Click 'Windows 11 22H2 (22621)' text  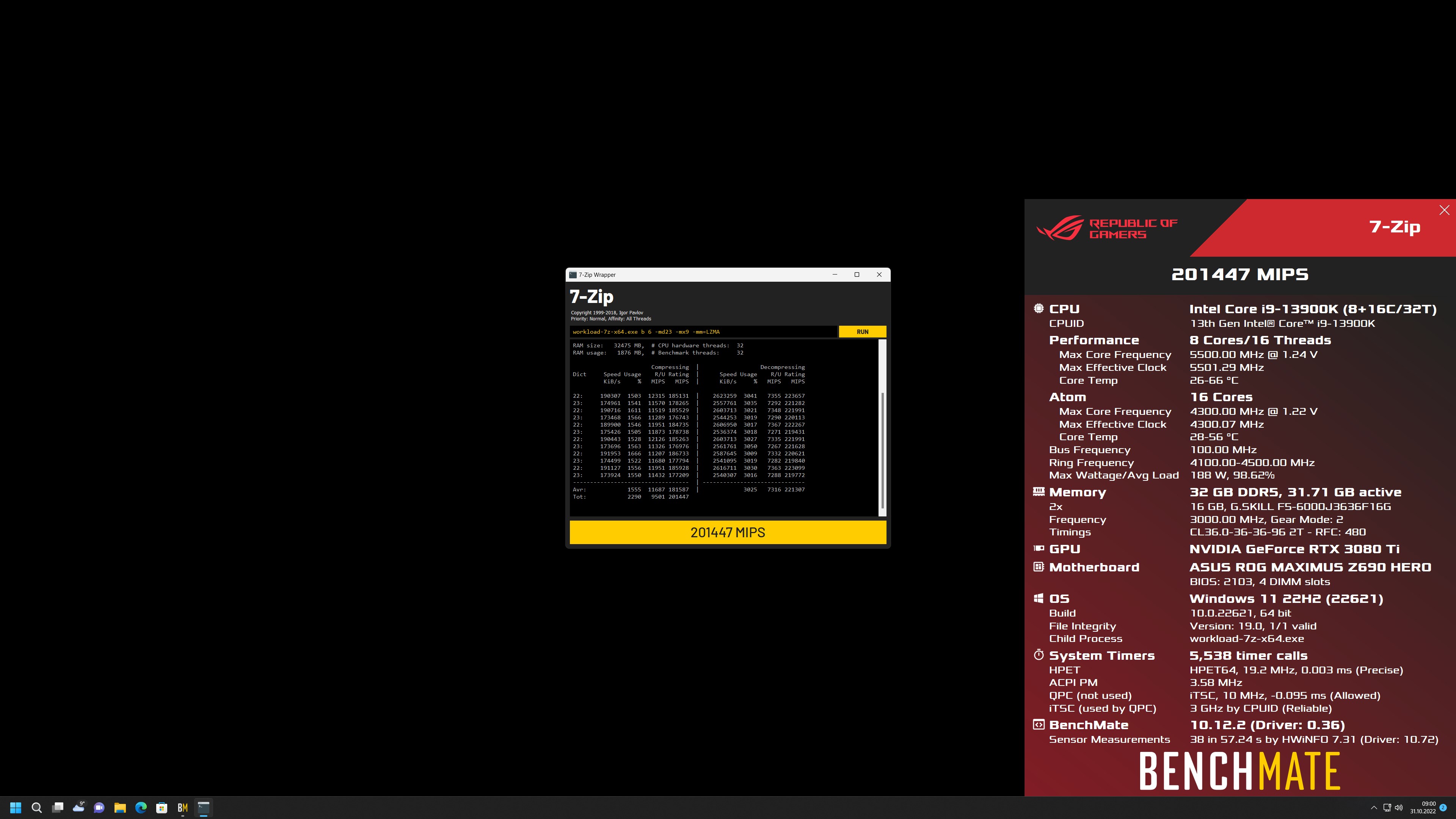(1286, 599)
